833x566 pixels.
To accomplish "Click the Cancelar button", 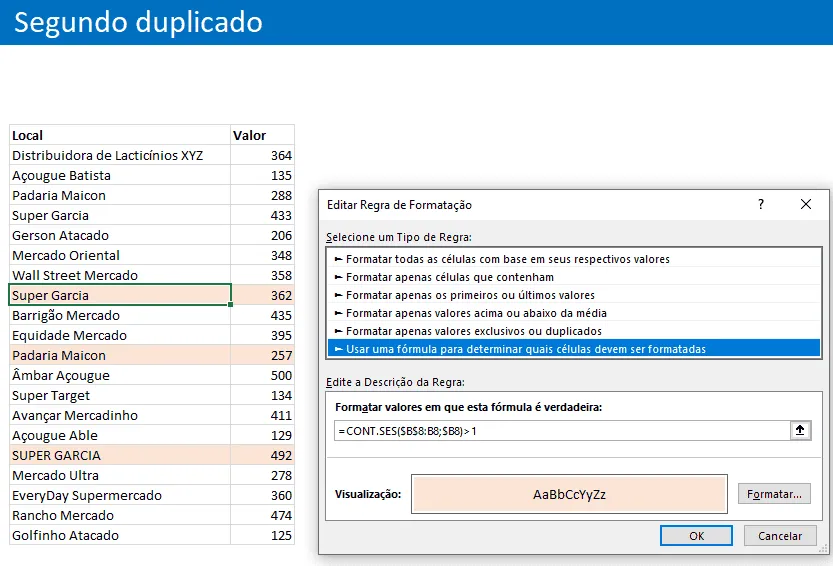I will 780,536.
